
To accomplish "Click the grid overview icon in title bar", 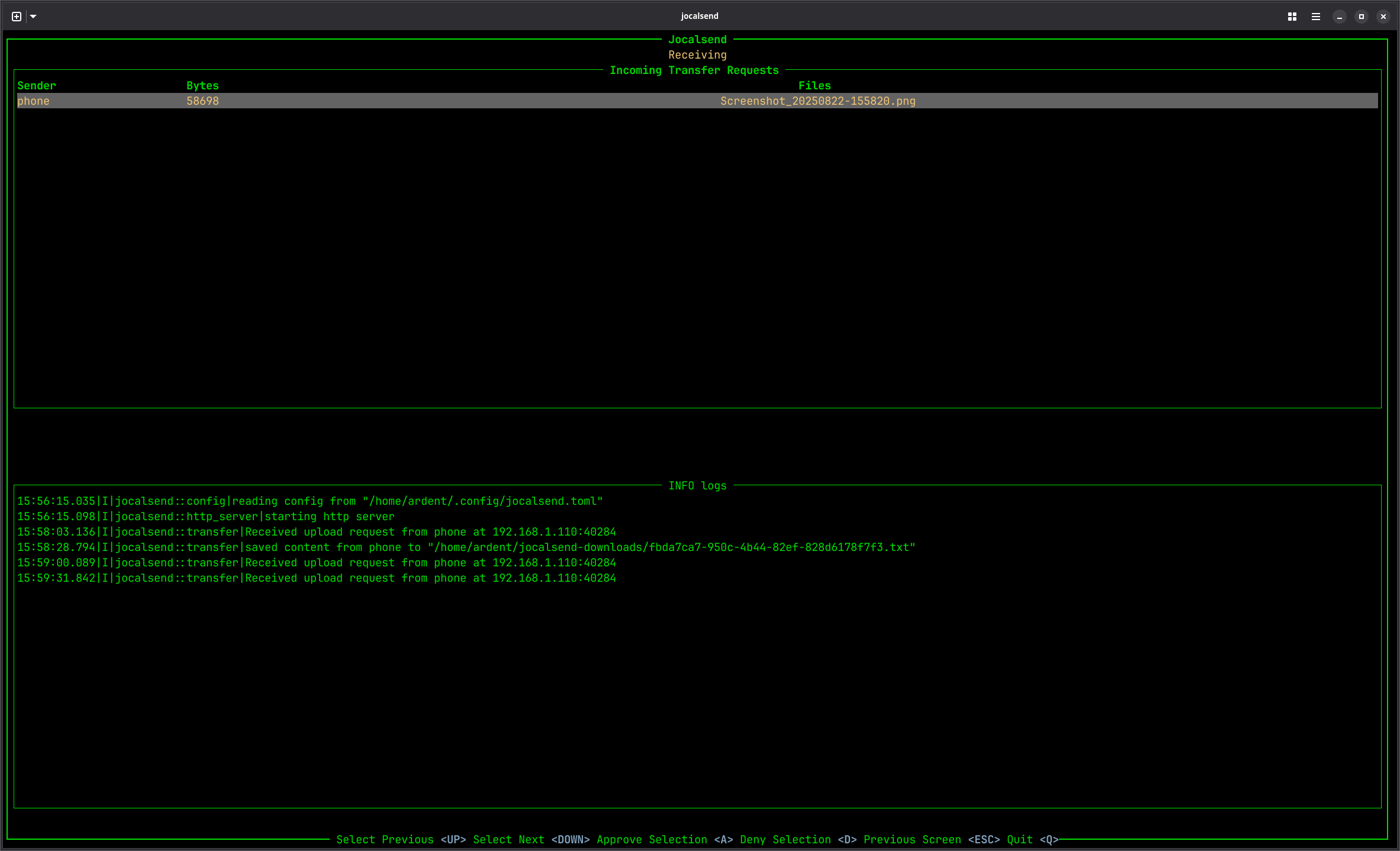I will coord(1292,17).
